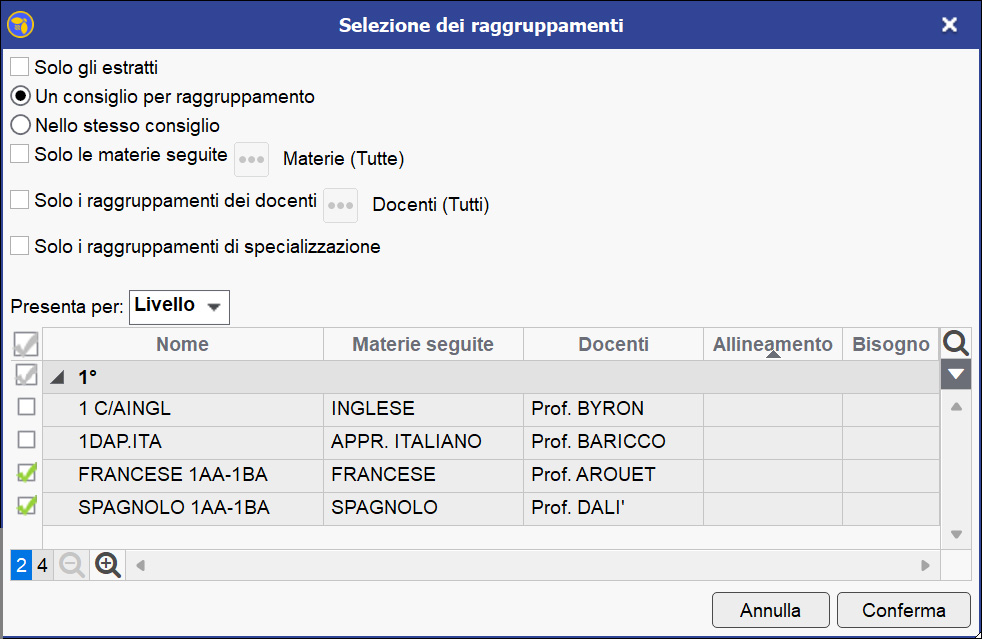Select Prof. BARICCO cell
This screenshot has width=982, height=639.
tap(613, 442)
